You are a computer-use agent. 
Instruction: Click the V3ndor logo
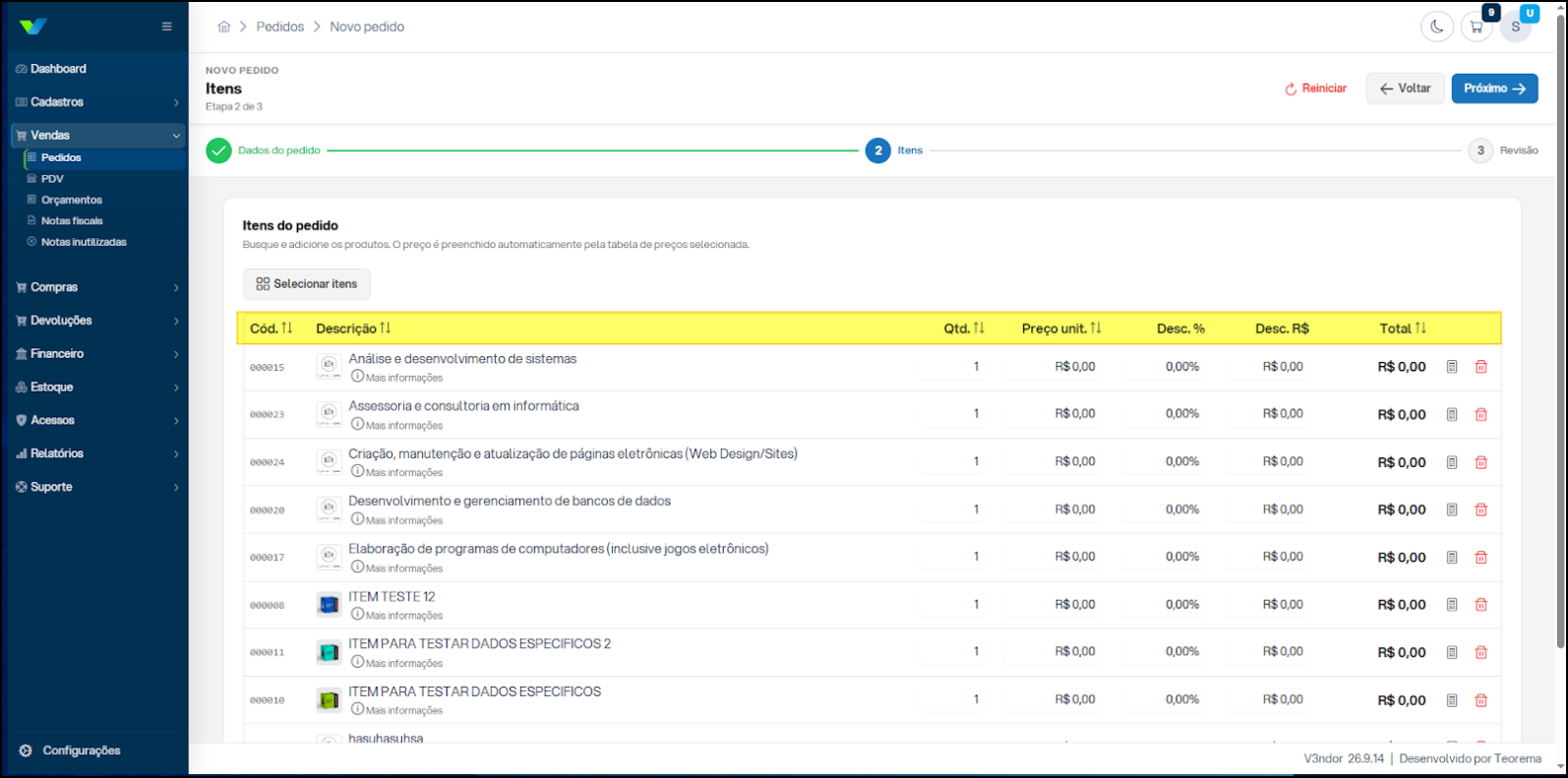[x=32, y=27]
